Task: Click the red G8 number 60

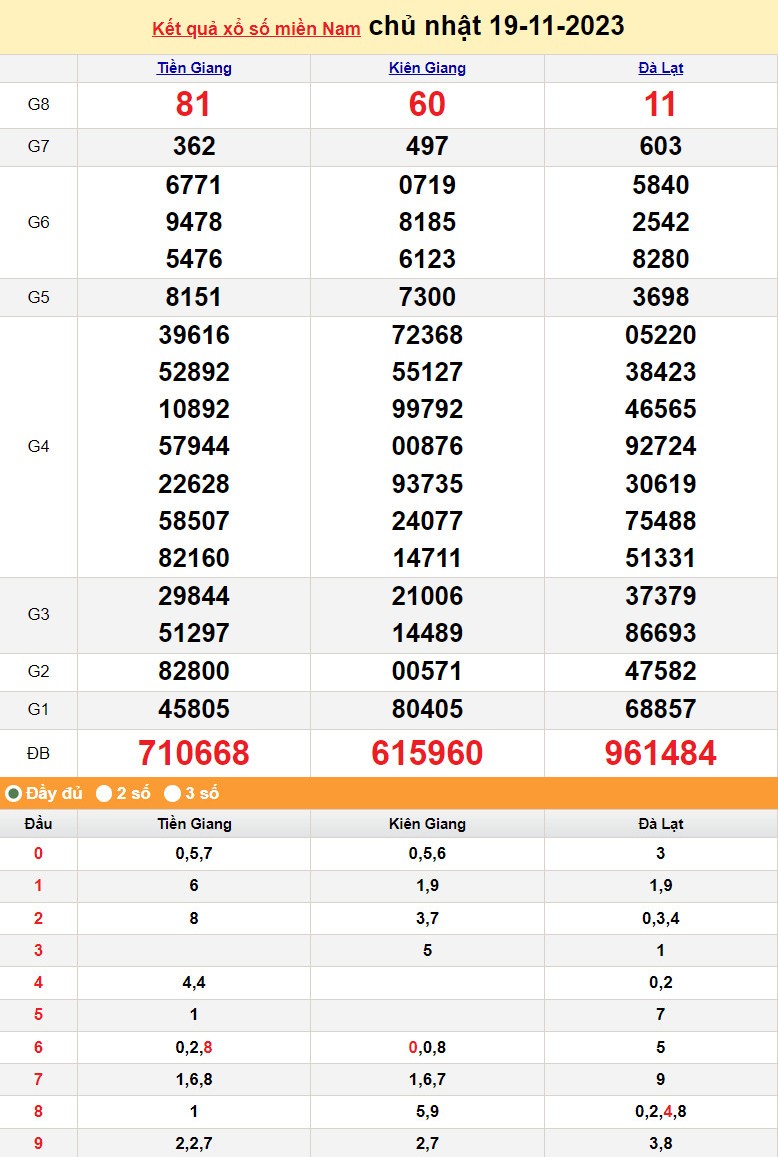Action: point(427,105)
